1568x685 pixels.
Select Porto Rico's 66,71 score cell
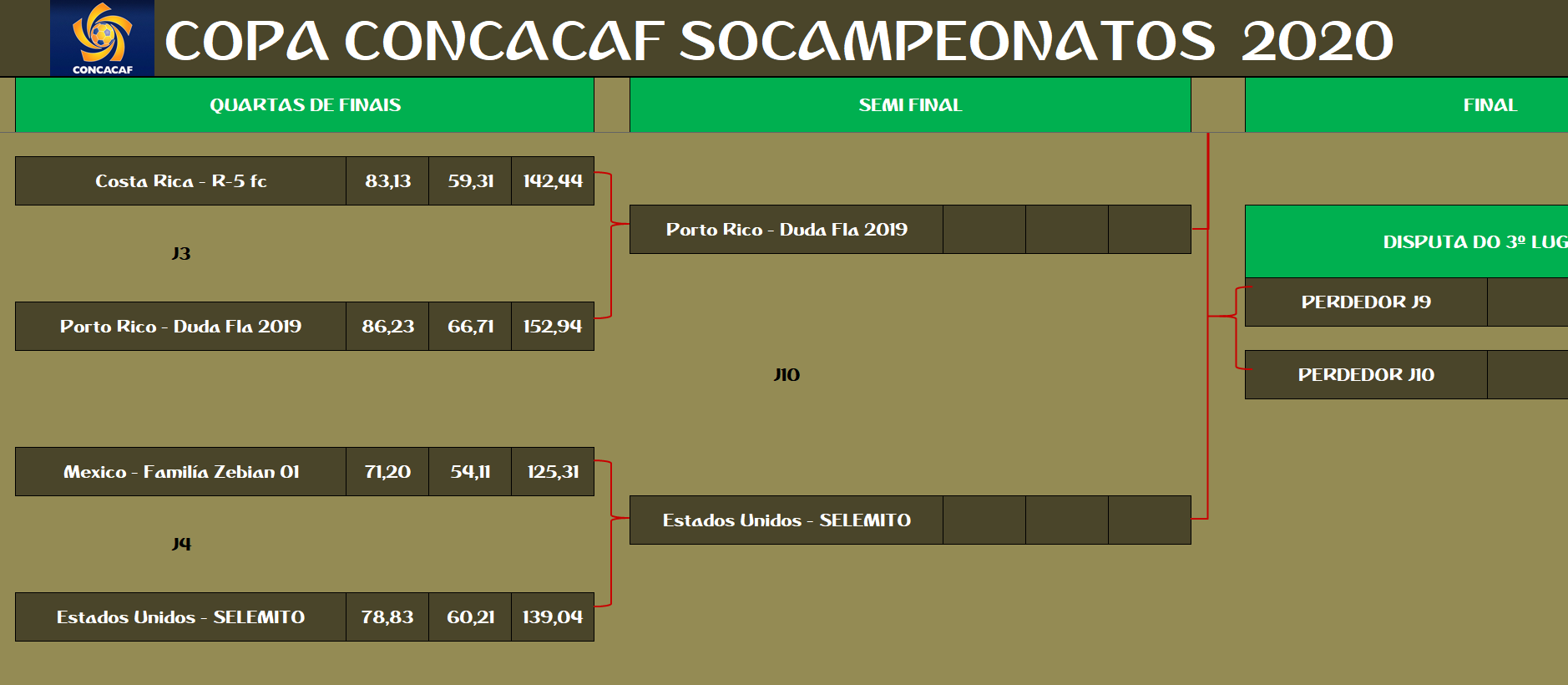[470, 327]
